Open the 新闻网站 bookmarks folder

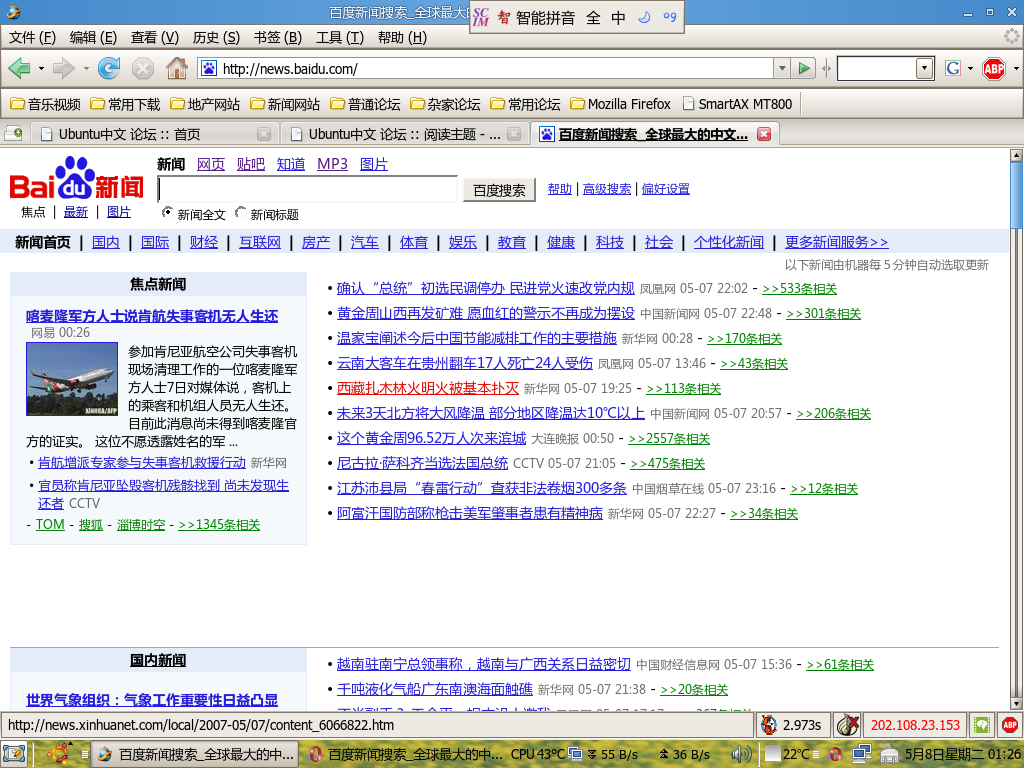coord(285,104)
